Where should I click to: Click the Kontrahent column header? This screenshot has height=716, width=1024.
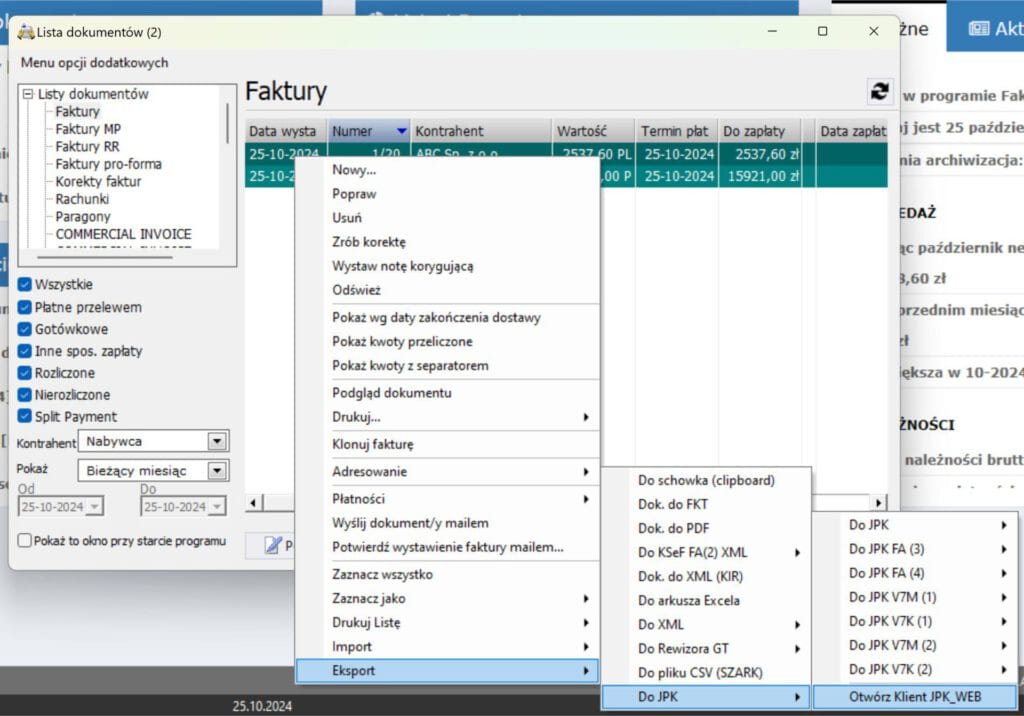pyautogui.click(x=480, y=131)
